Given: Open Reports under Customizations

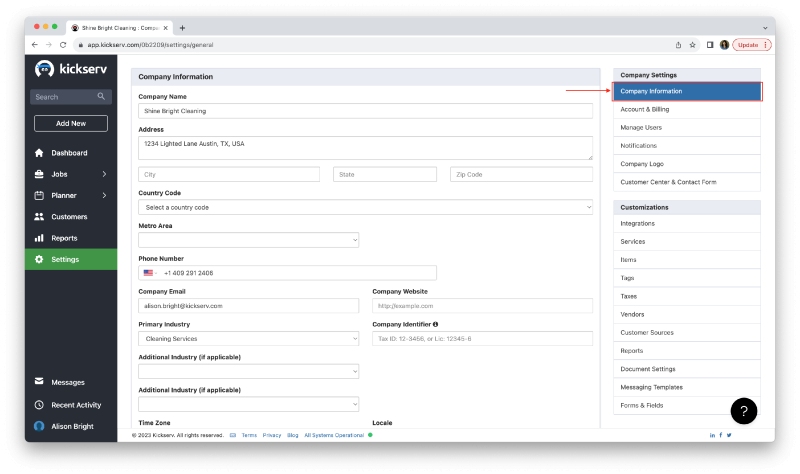Looking at the screenshot, I should tap(687, 351).
